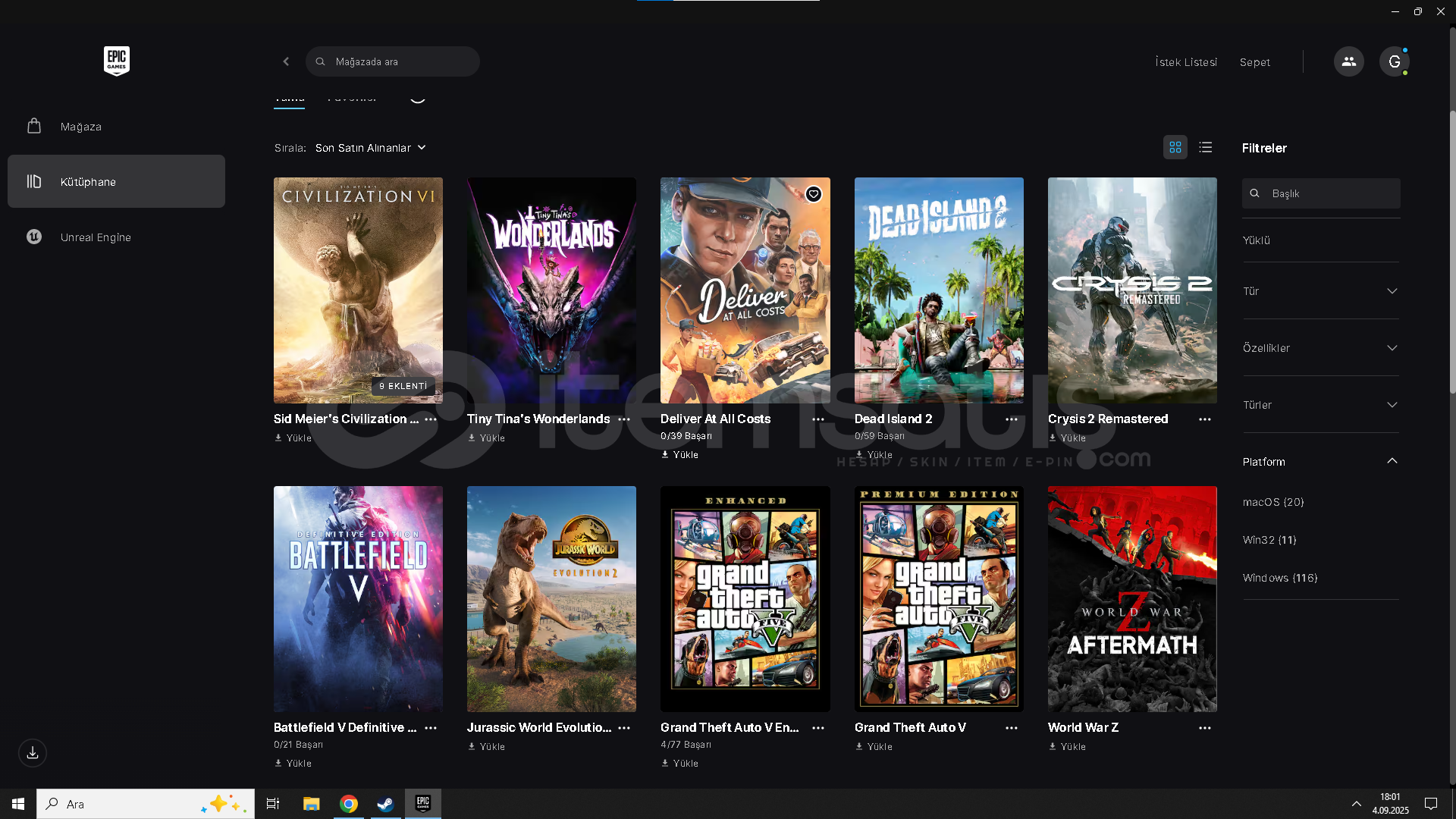The height and width of the screenshot is (819, 1456).
Task: Switch to list view layout
Action: tap(1206, 147)
